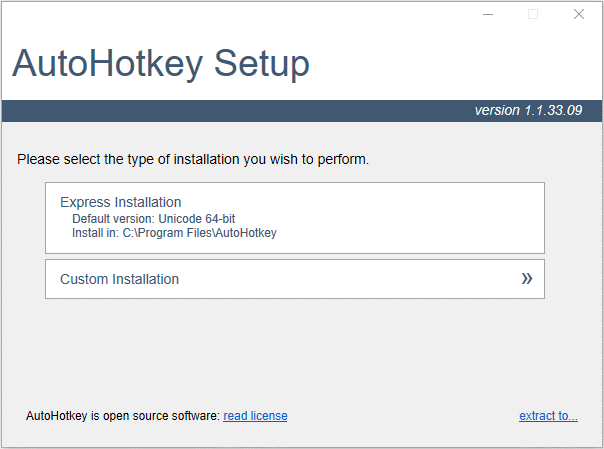
Task: Click empty space inside Express Installation box
Action: (408, 218)
